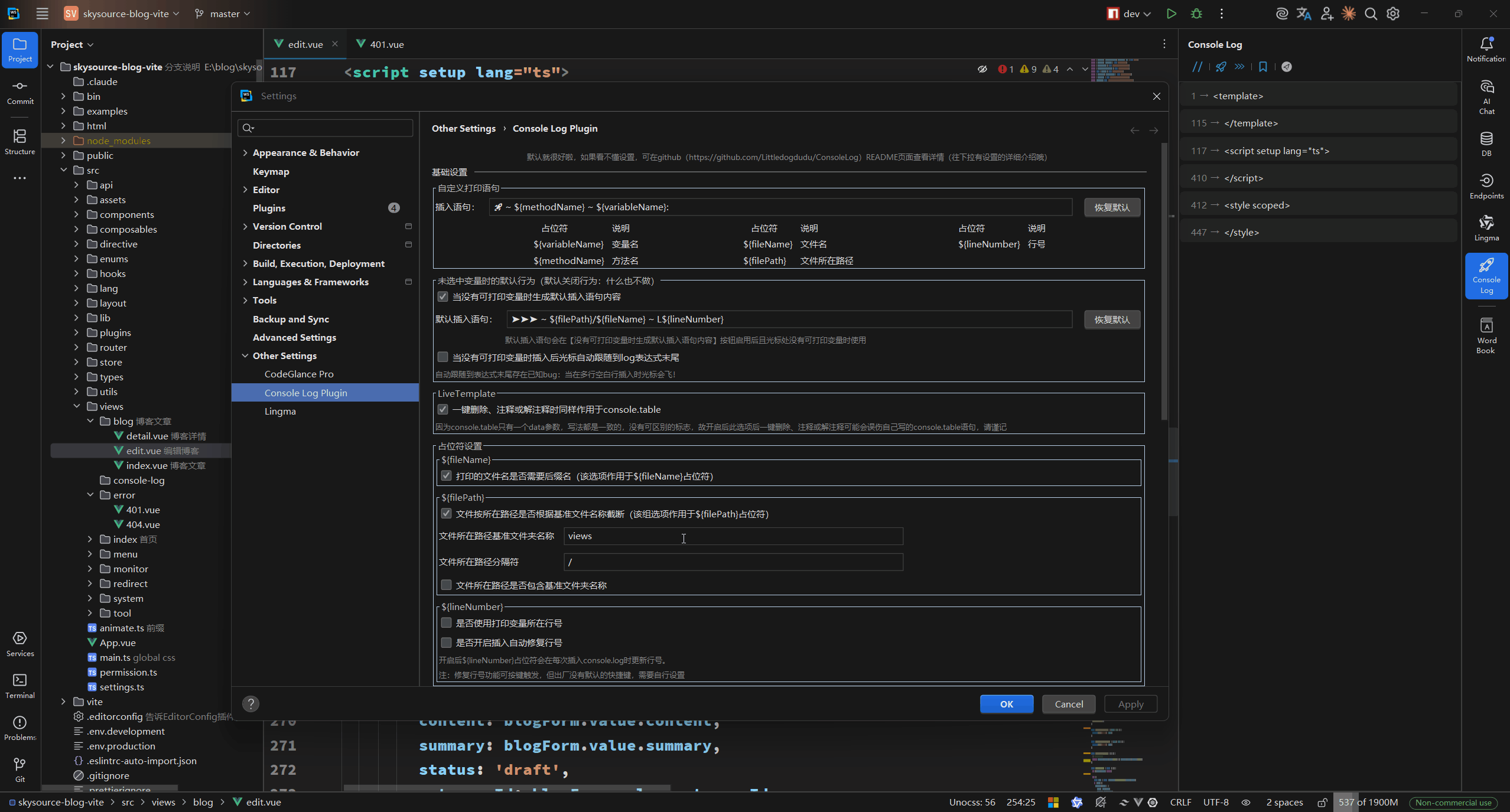Open the main hamburger menu

coord(42,14)
